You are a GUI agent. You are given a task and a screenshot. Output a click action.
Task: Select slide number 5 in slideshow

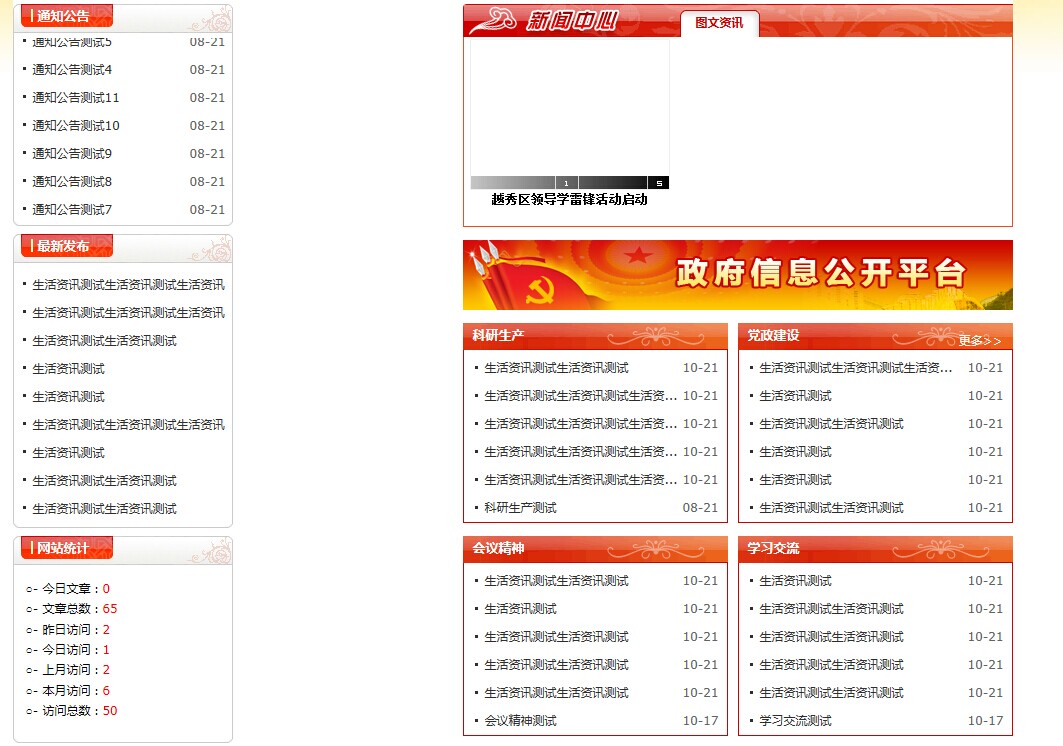[x=658, y=183]
